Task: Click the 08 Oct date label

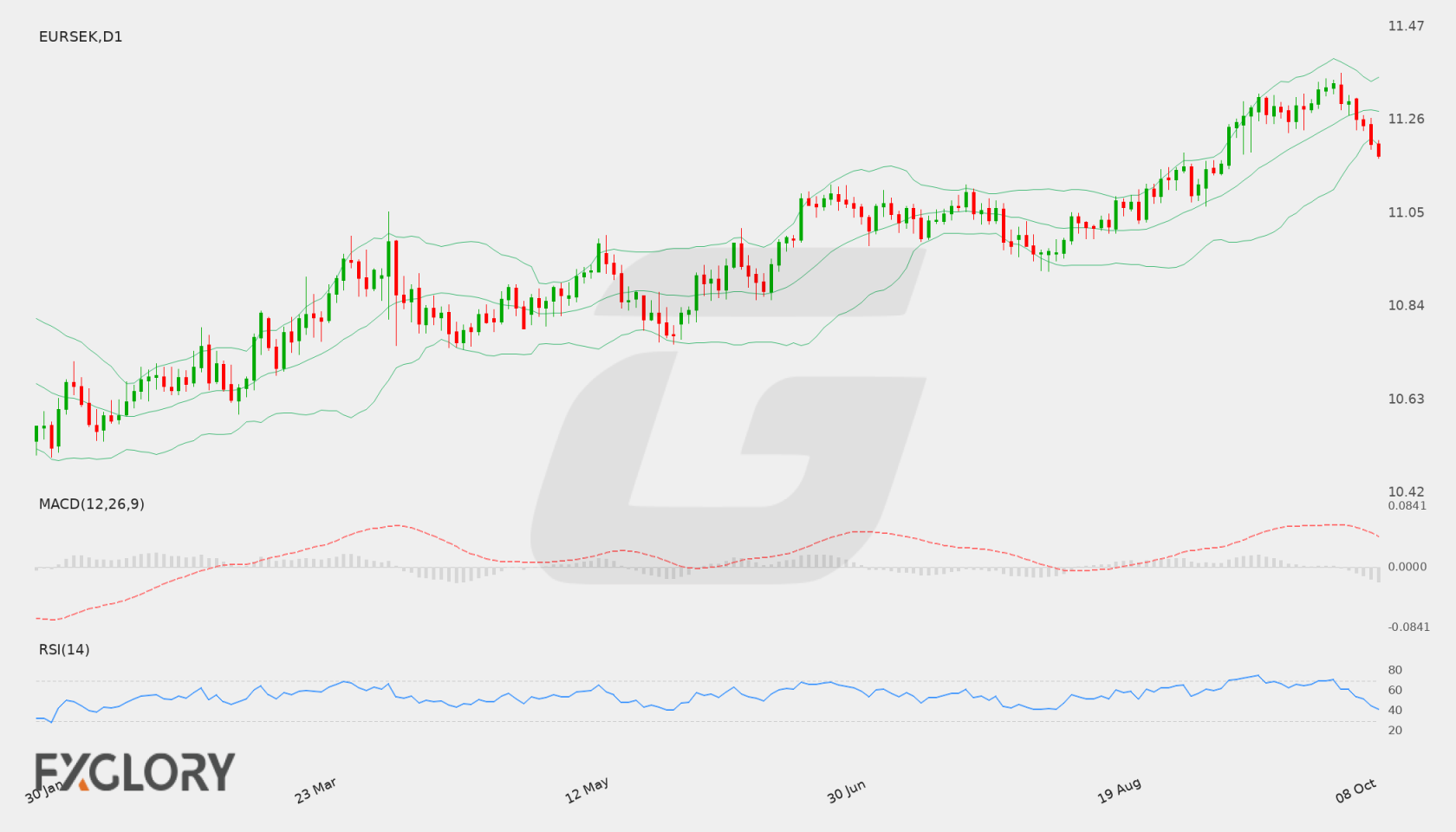Action: click(x=1355, y=790)
